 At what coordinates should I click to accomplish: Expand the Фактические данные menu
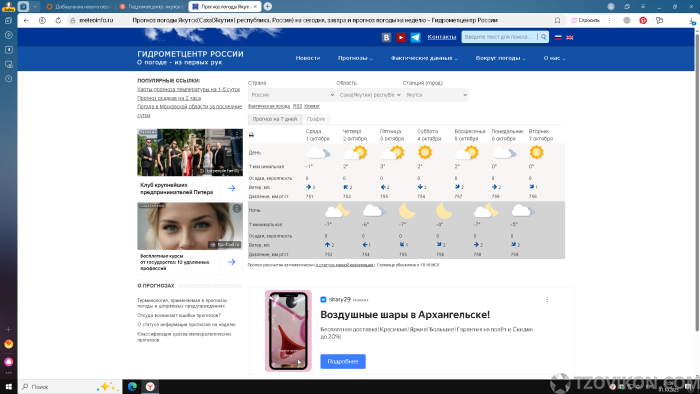[424, 58]
